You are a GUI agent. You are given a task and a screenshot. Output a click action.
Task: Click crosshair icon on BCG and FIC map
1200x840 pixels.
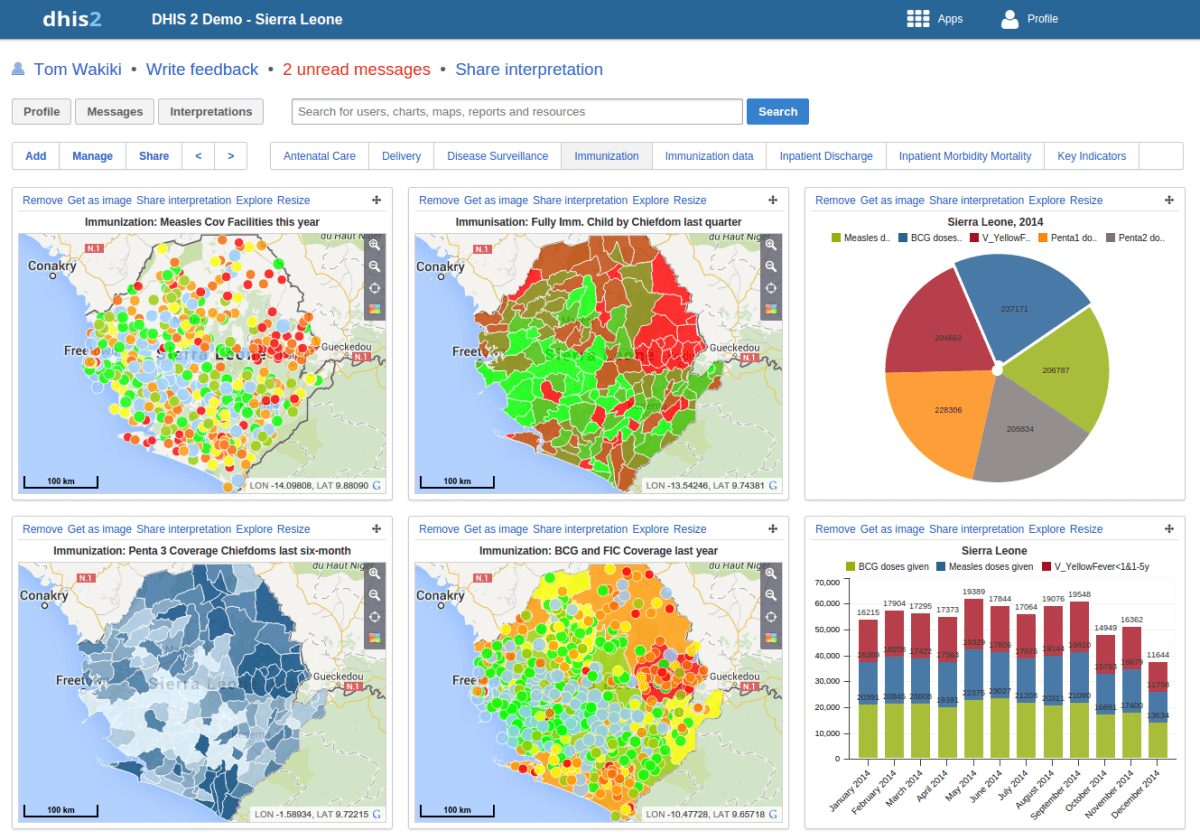pyautogui.click(x=771, y=616)
